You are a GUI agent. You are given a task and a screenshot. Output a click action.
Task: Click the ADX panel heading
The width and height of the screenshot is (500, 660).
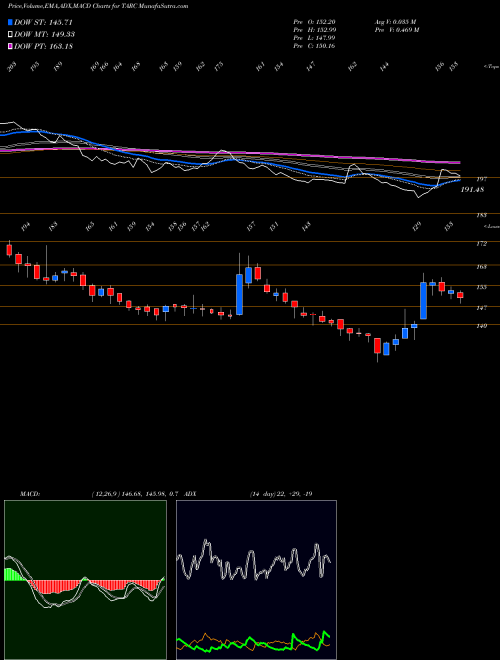tap(191, 494)
